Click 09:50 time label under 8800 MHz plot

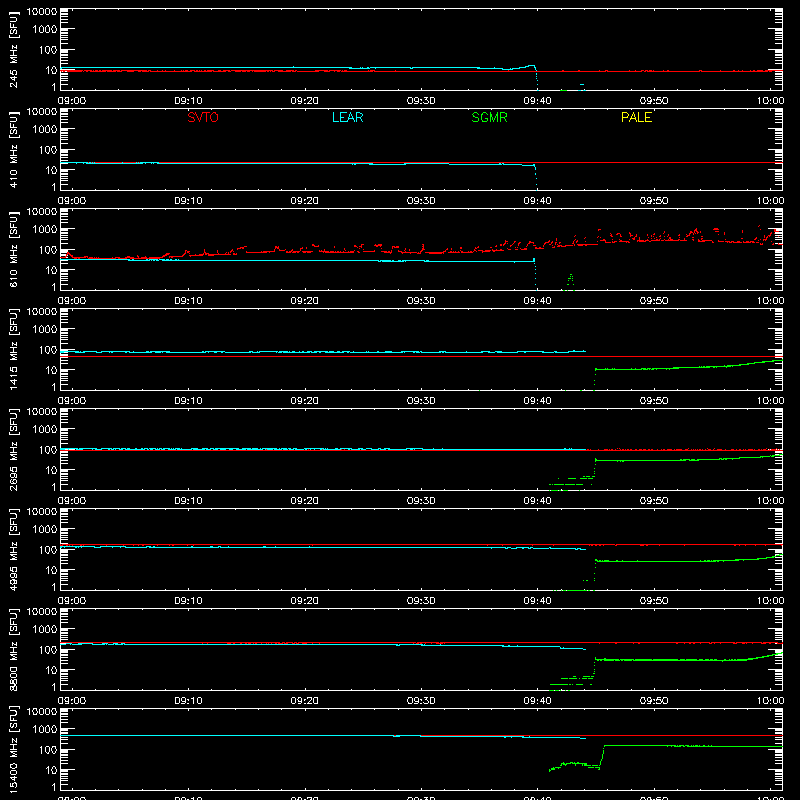click(x=654, y=701)
